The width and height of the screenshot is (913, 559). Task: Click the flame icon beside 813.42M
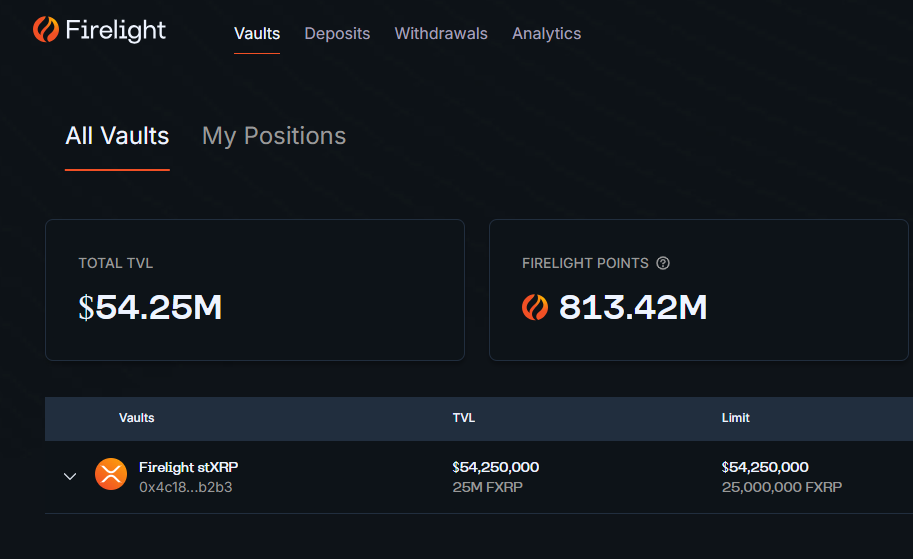coord(535,307)
